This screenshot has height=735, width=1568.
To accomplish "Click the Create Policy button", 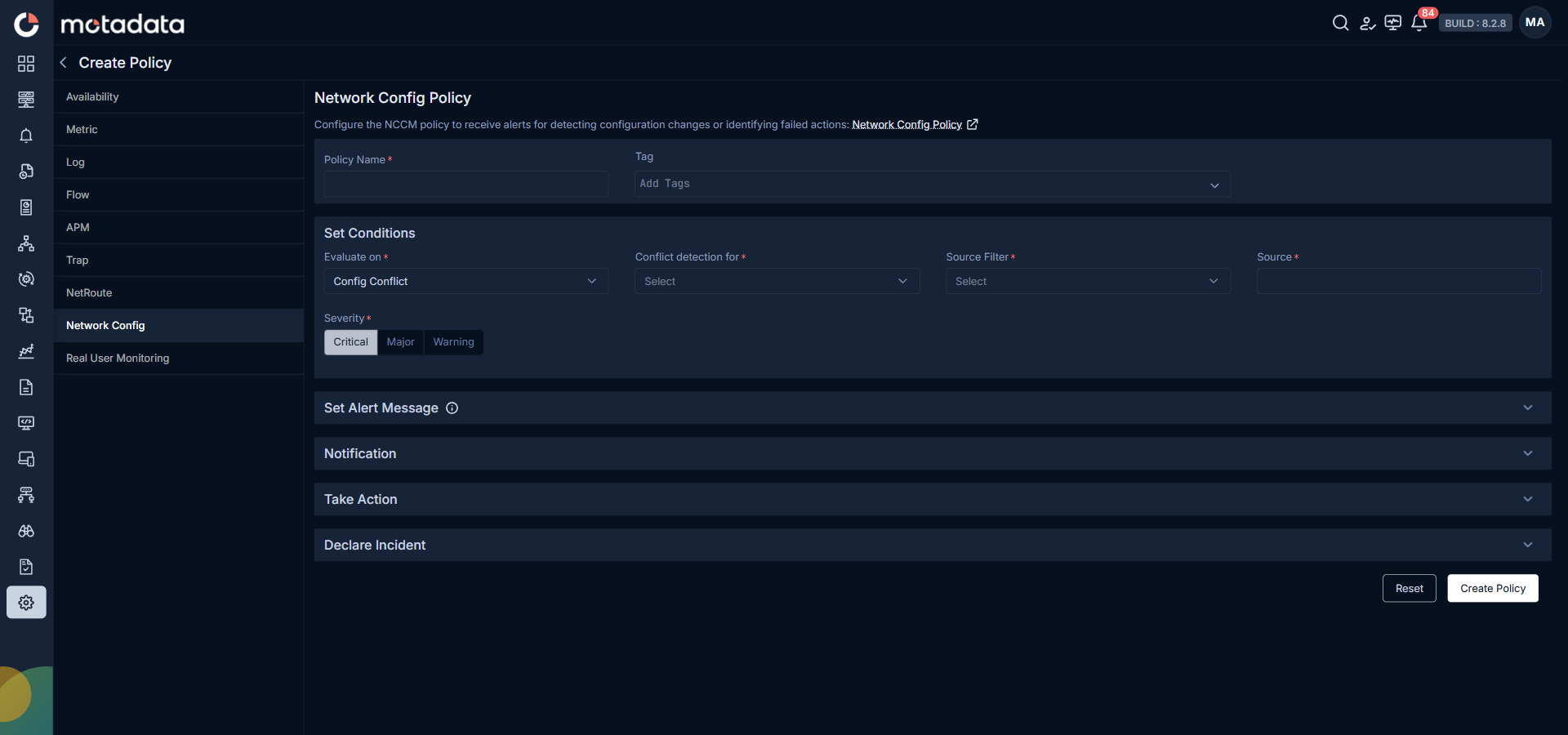I will coord(1493,588).
